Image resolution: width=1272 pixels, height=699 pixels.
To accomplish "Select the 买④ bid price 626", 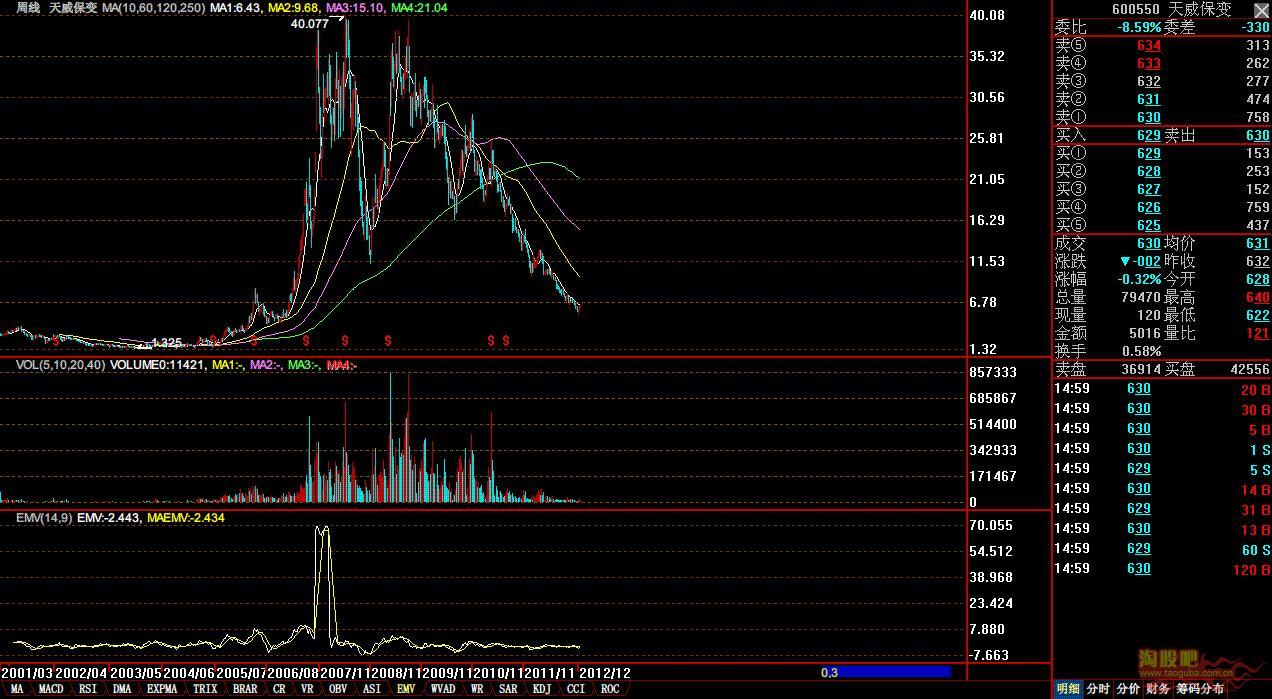I will tap(1149, 207).
